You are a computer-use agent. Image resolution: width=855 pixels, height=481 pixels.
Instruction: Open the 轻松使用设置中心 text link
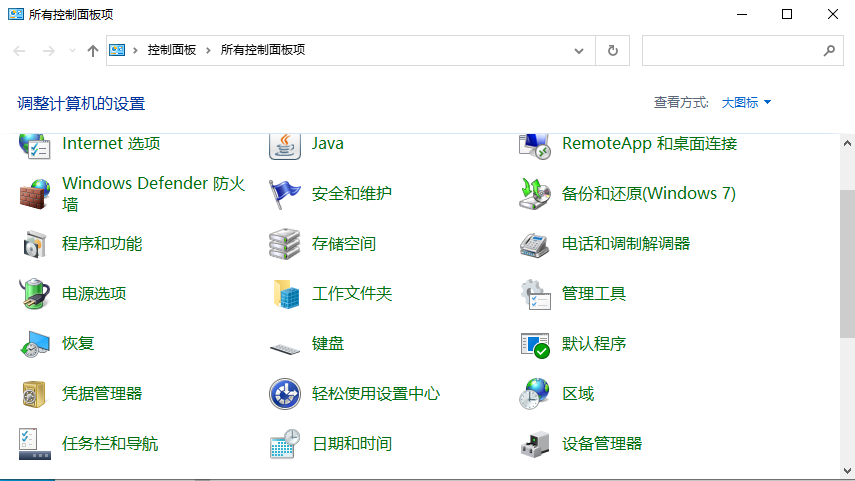(376, 394)
